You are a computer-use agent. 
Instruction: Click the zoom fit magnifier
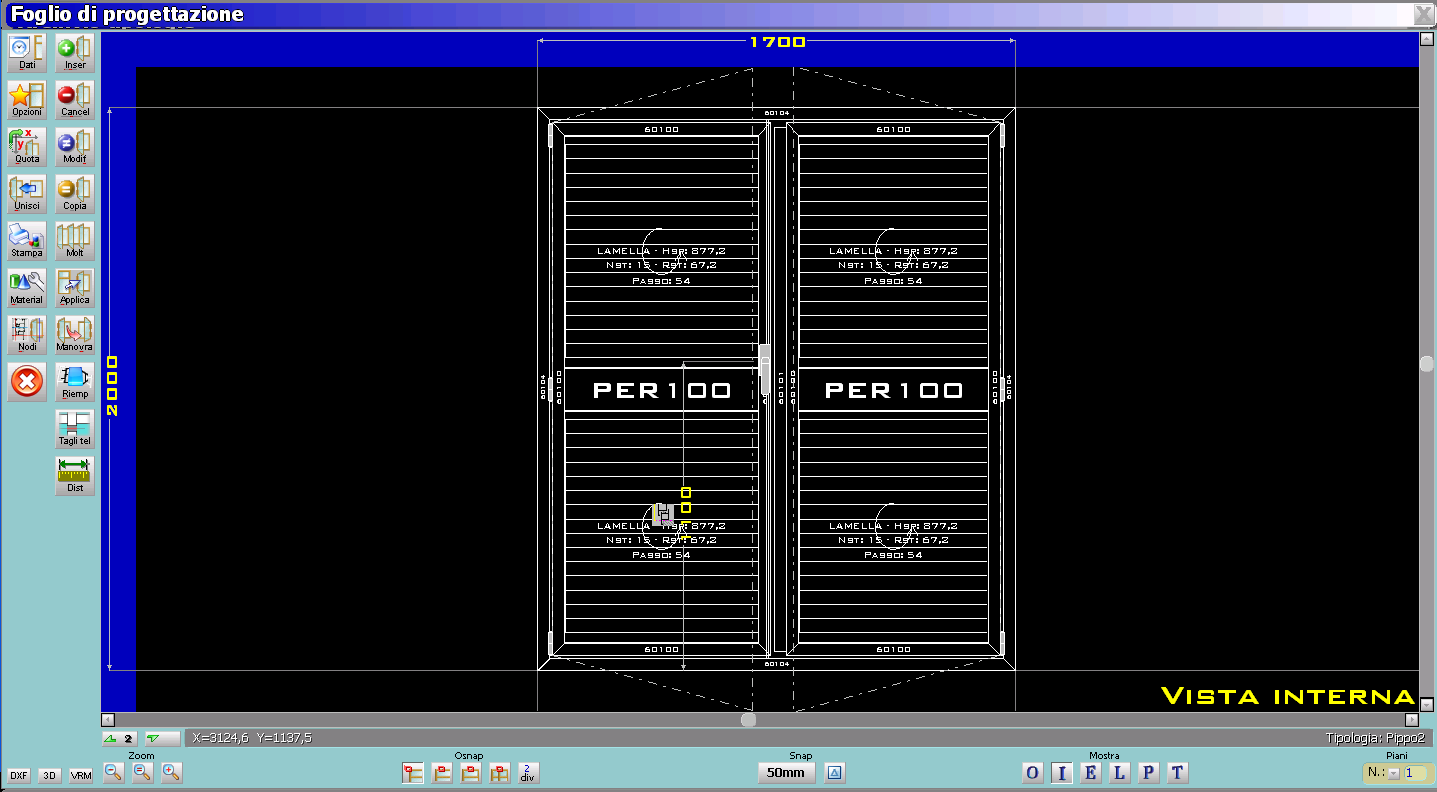(143, 772)
